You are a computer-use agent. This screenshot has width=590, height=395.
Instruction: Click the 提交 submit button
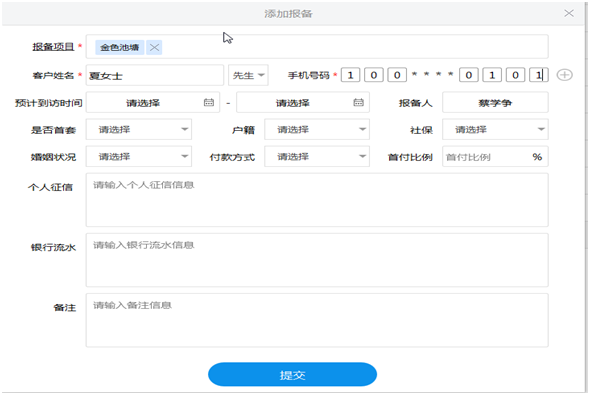[x=292, y=374]
